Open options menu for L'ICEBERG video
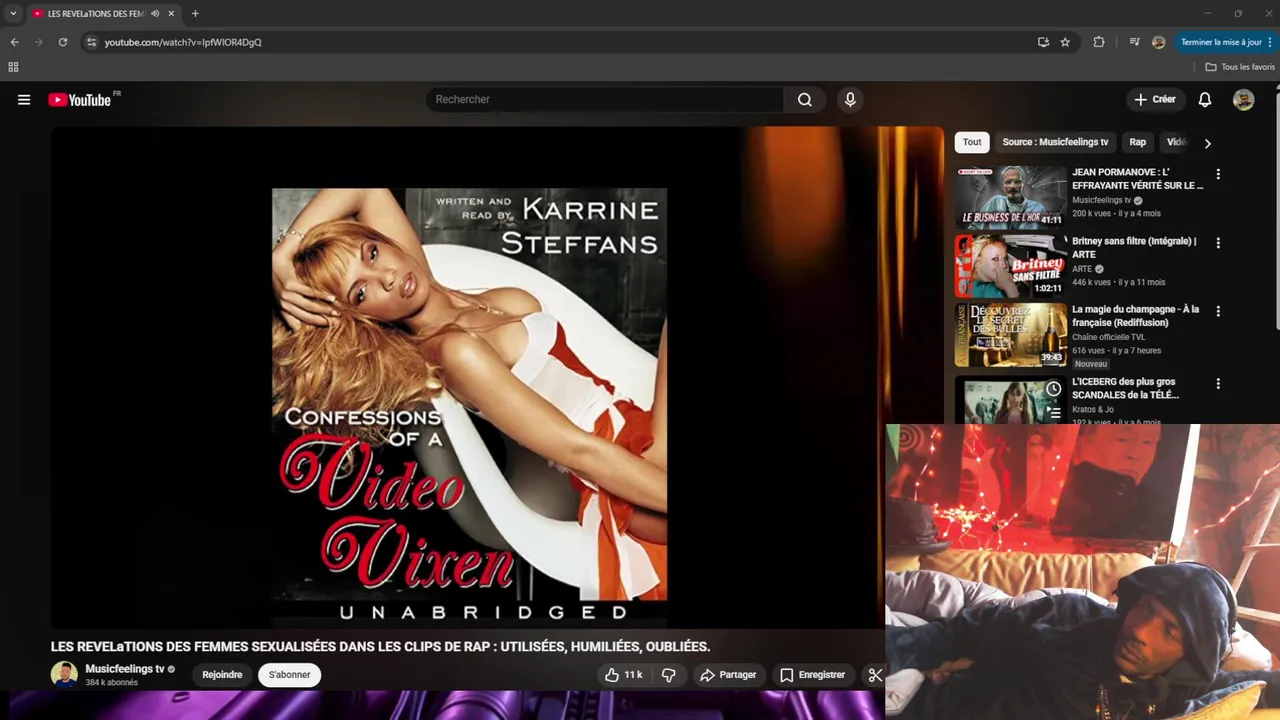The image size is (1280, 720). click(x=1218, y=384)
